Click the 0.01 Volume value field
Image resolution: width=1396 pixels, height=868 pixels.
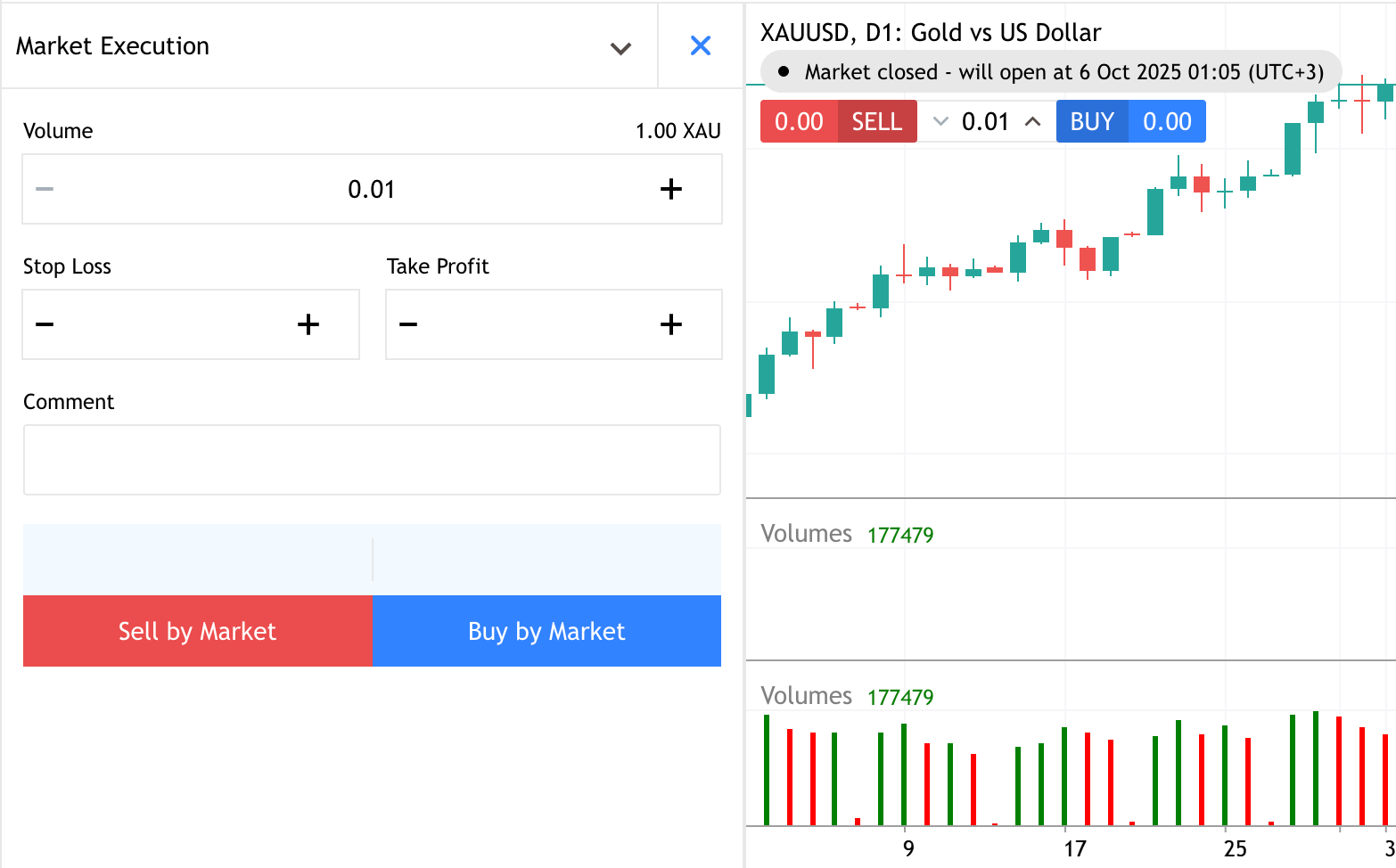pos(372,189)
